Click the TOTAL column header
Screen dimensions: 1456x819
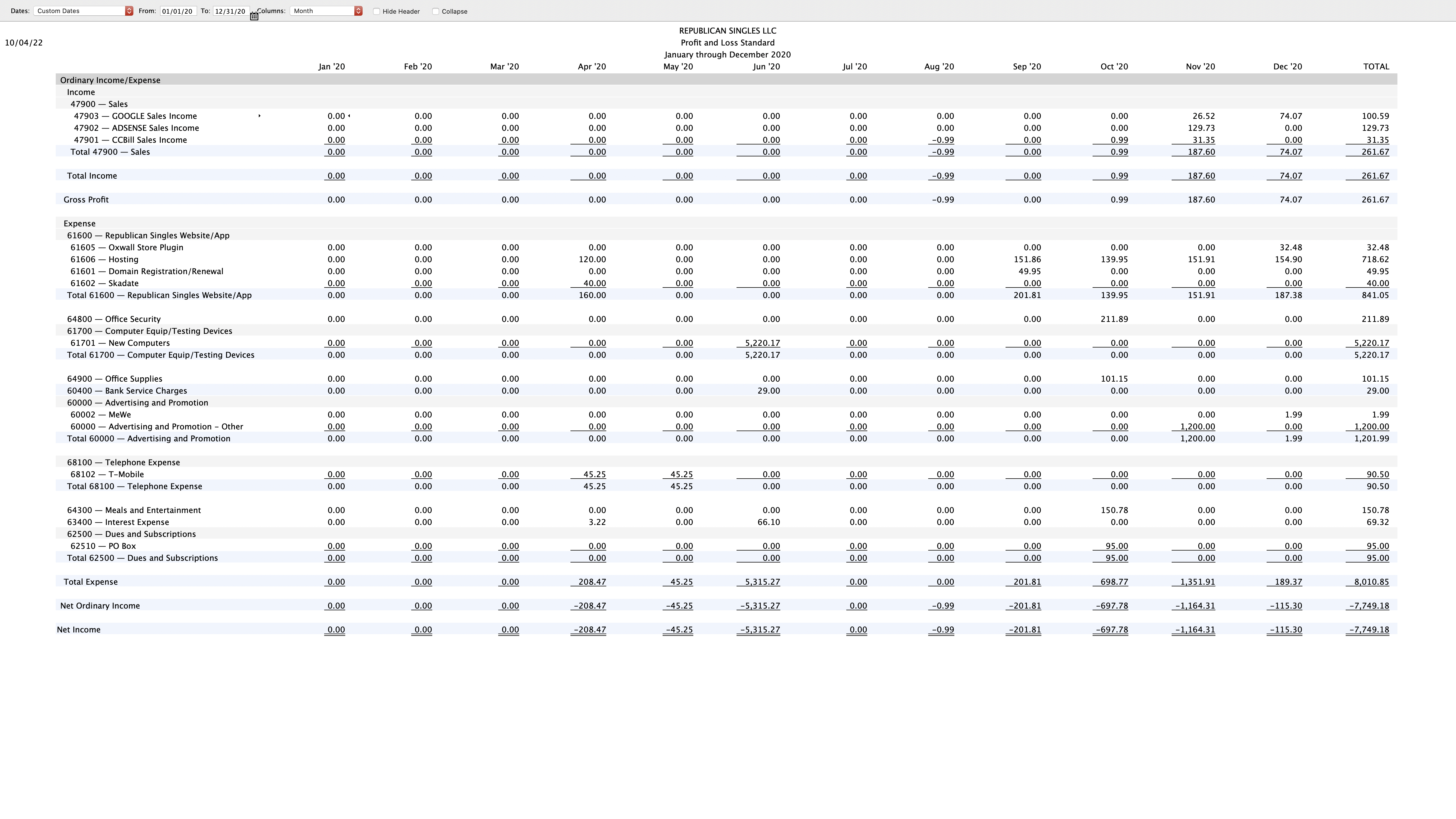coord(1376,67)
